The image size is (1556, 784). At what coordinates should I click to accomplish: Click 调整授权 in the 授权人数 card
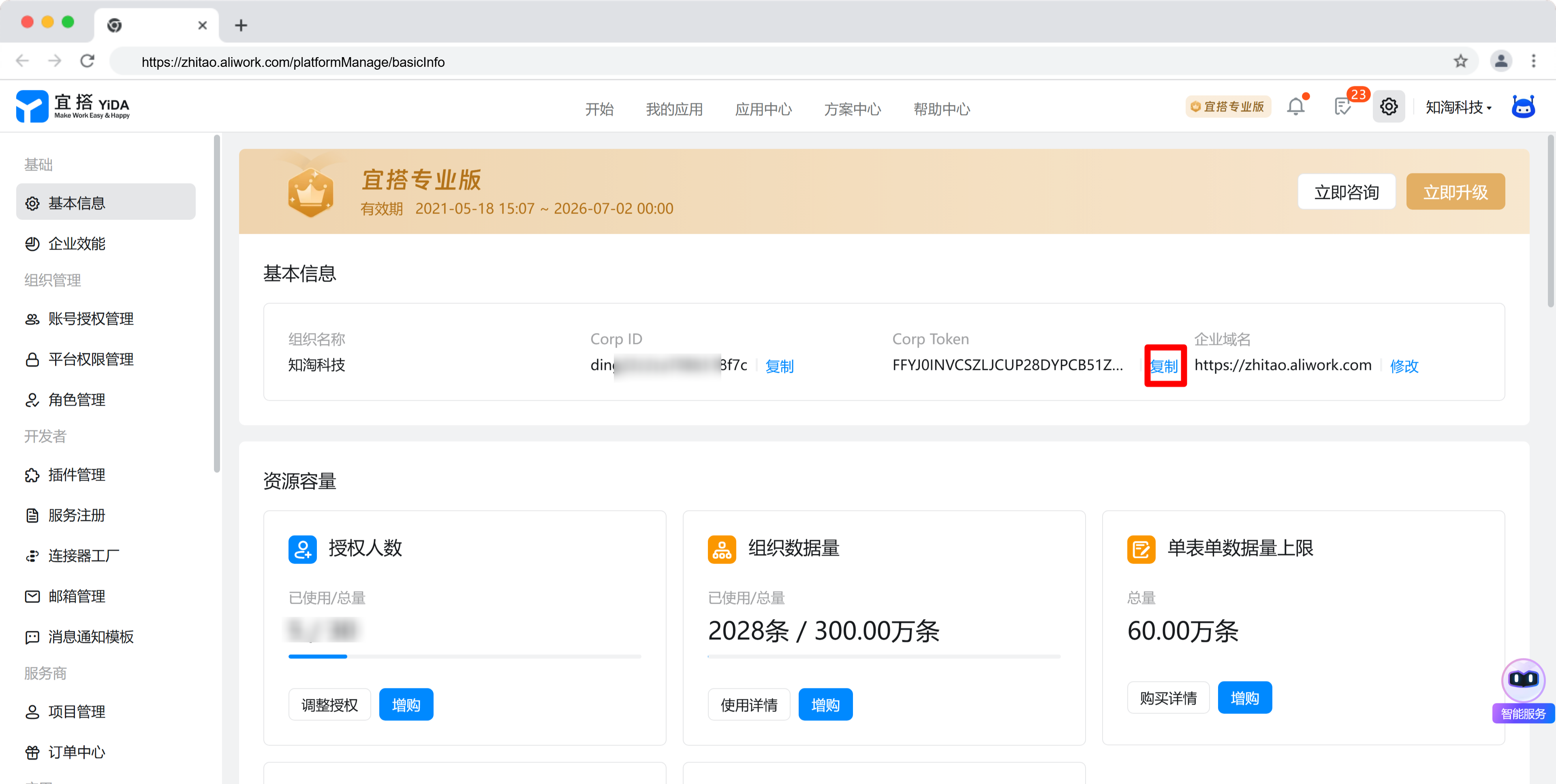[x=329, y=704]
